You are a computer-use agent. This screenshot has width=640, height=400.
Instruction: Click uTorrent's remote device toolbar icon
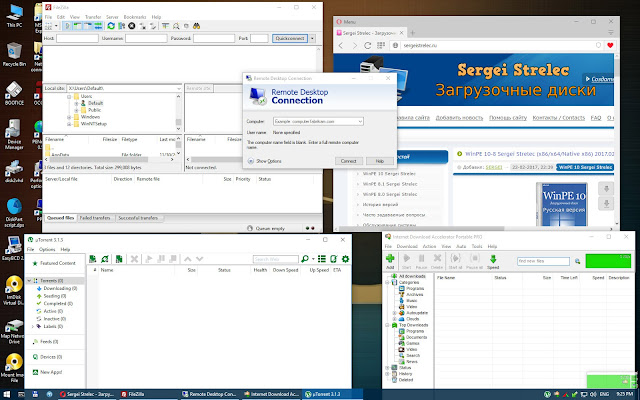[333, 259]
